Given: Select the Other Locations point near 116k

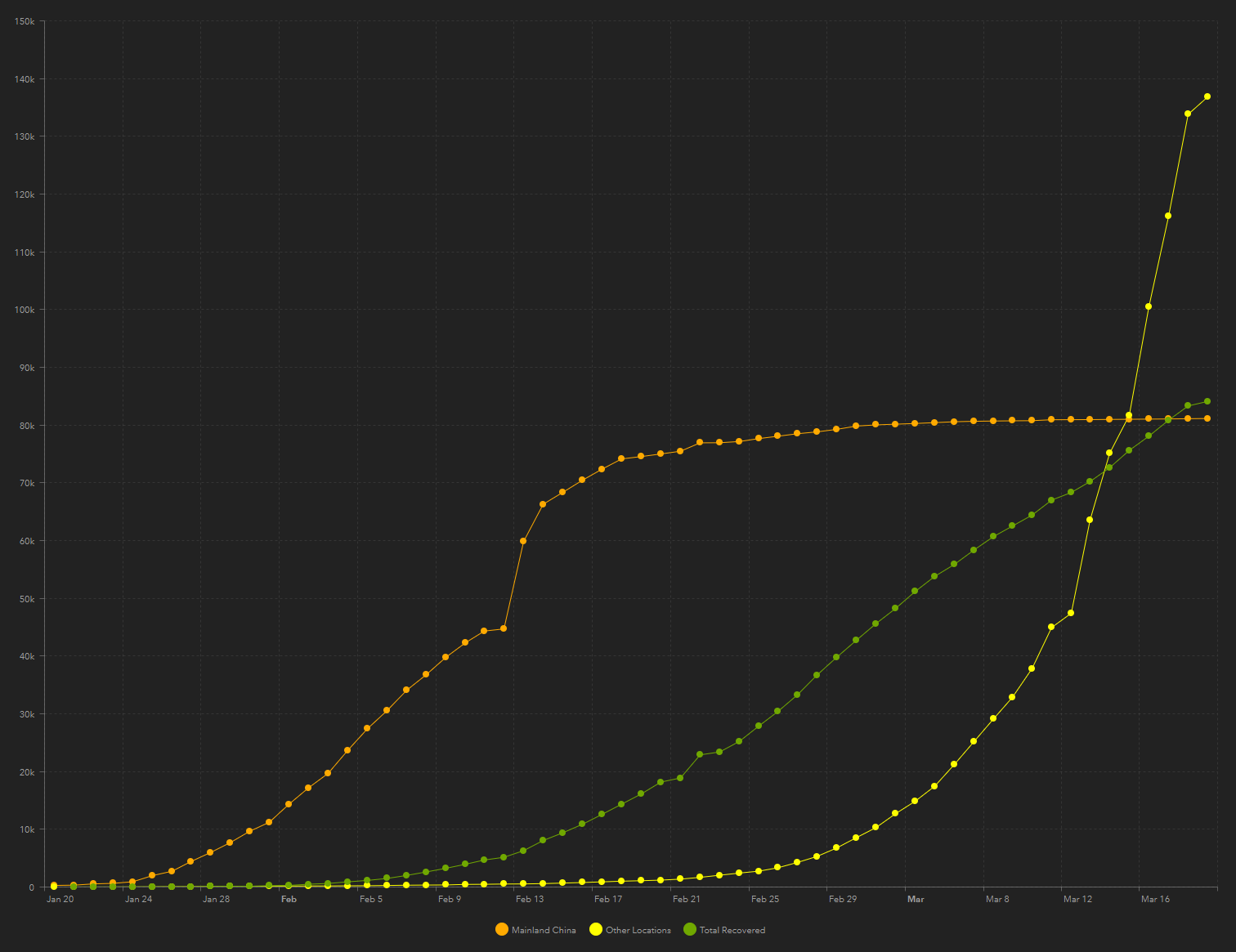Looking at the screenshot, I should click(x=1168, y=216).
